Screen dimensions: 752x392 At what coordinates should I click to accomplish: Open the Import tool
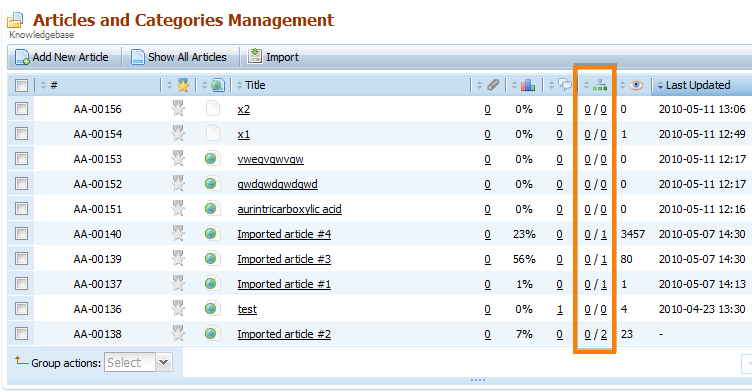(273, 57)
